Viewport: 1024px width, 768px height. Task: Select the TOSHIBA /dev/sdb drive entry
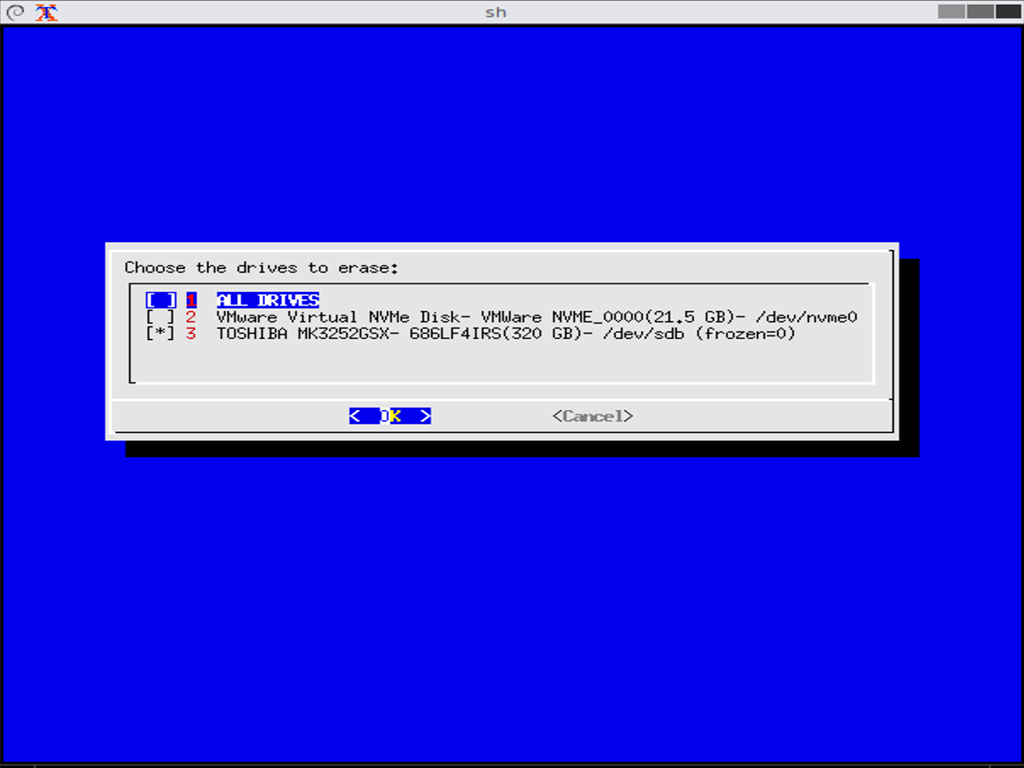(505, 334)
